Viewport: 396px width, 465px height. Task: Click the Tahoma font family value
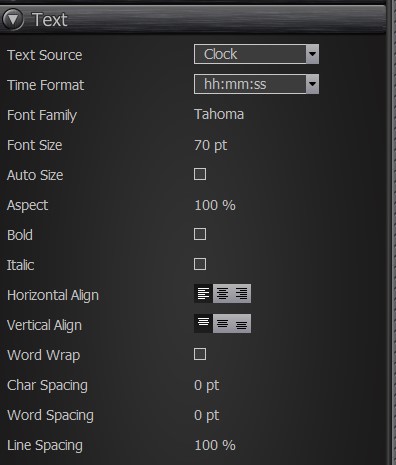[x=219, y=114]
